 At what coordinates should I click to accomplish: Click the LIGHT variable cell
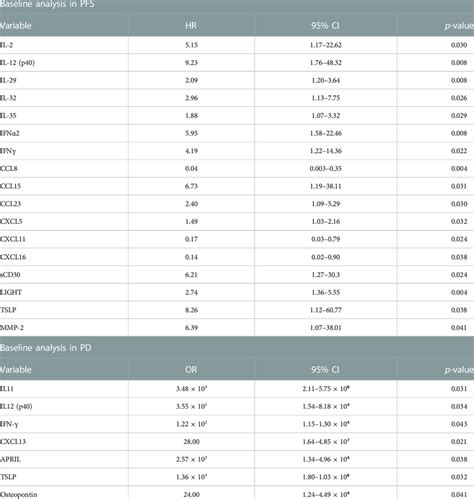(x=11, y=292)
